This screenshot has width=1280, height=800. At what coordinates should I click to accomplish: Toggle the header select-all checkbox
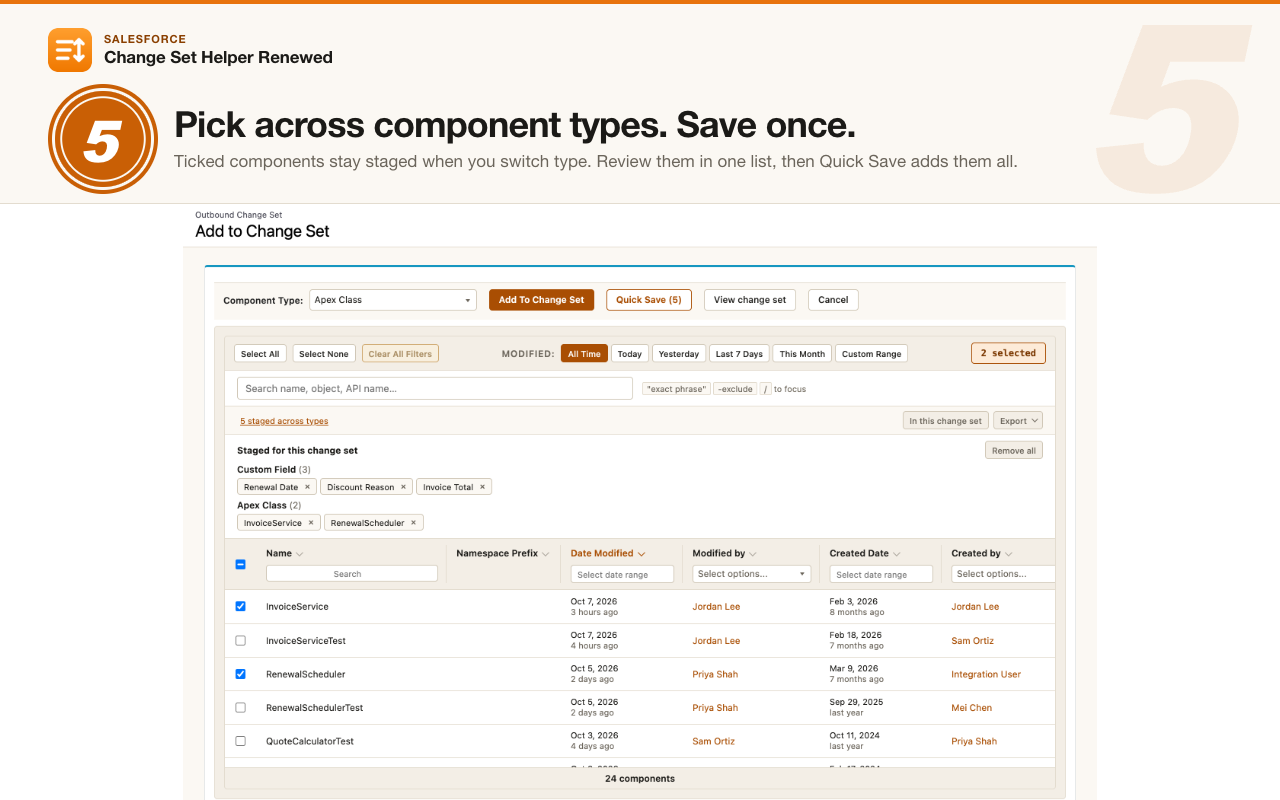tap(240, 564)
